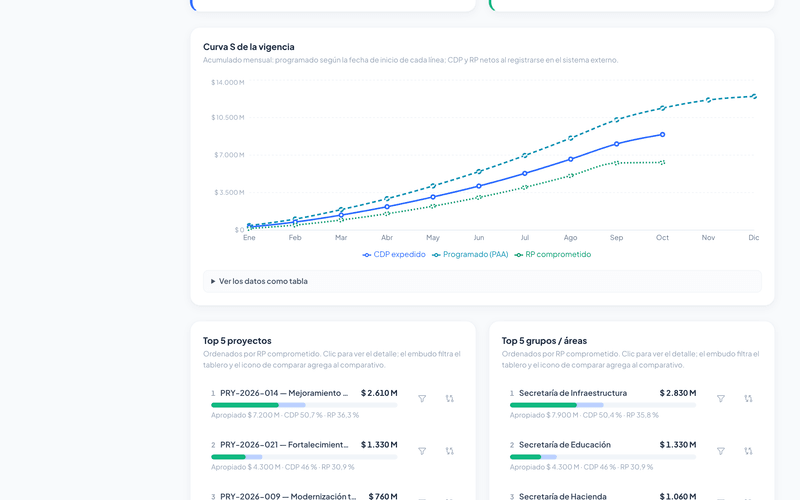Filter by Secretaría de Educación funnel icon
Viewport: 800px width, 500px height.
coord(720,451)
